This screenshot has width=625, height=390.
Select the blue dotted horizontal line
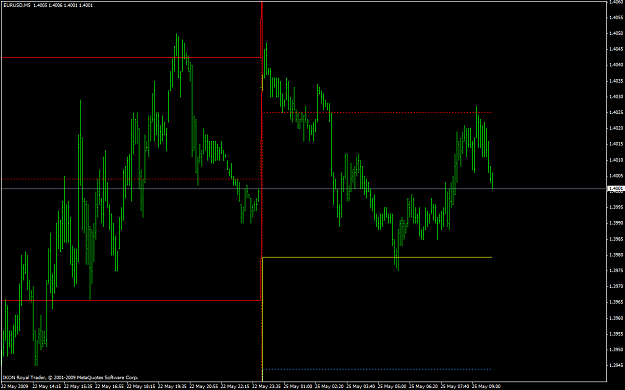click(377, 369)
